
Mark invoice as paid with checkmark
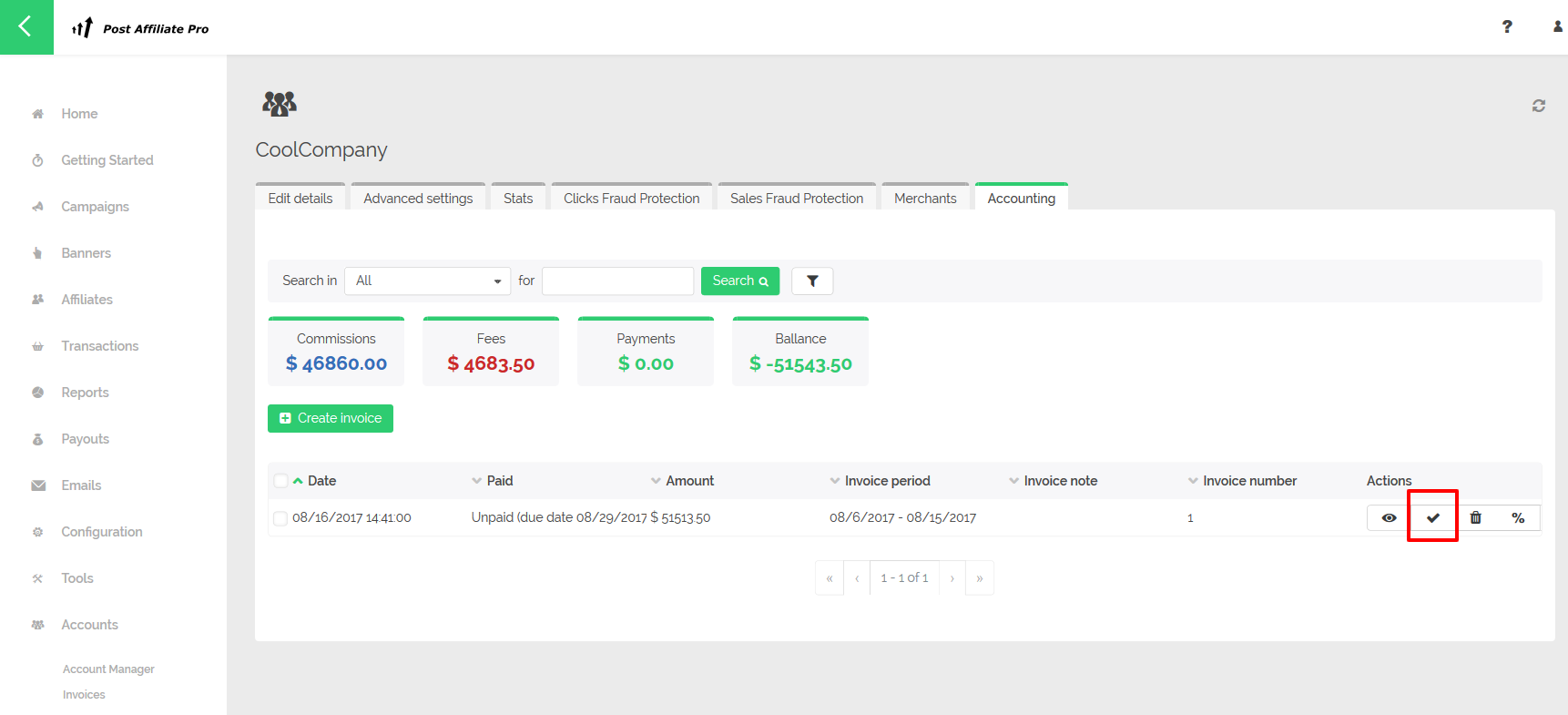[1432, 517]
